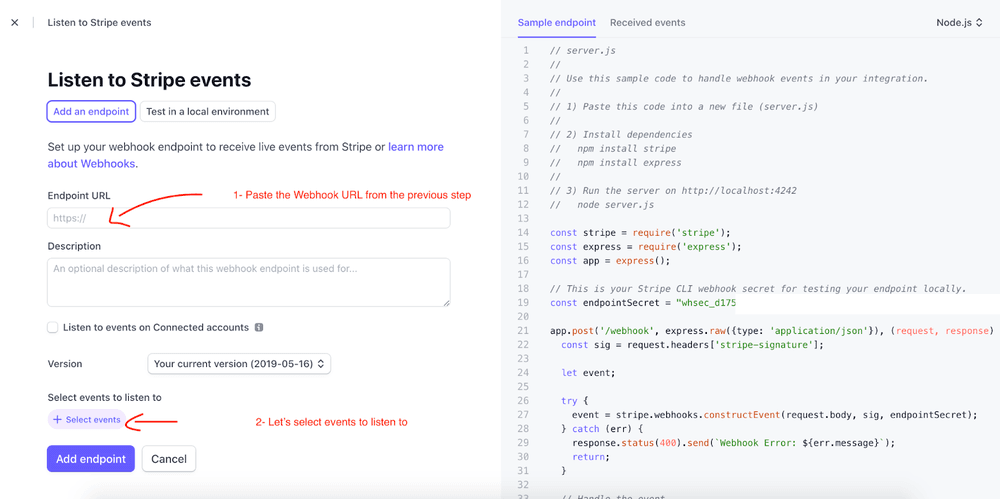Click the constructEvent code line
The image size is (1000, 499).
pyautogui.click(x=775, y=415)
